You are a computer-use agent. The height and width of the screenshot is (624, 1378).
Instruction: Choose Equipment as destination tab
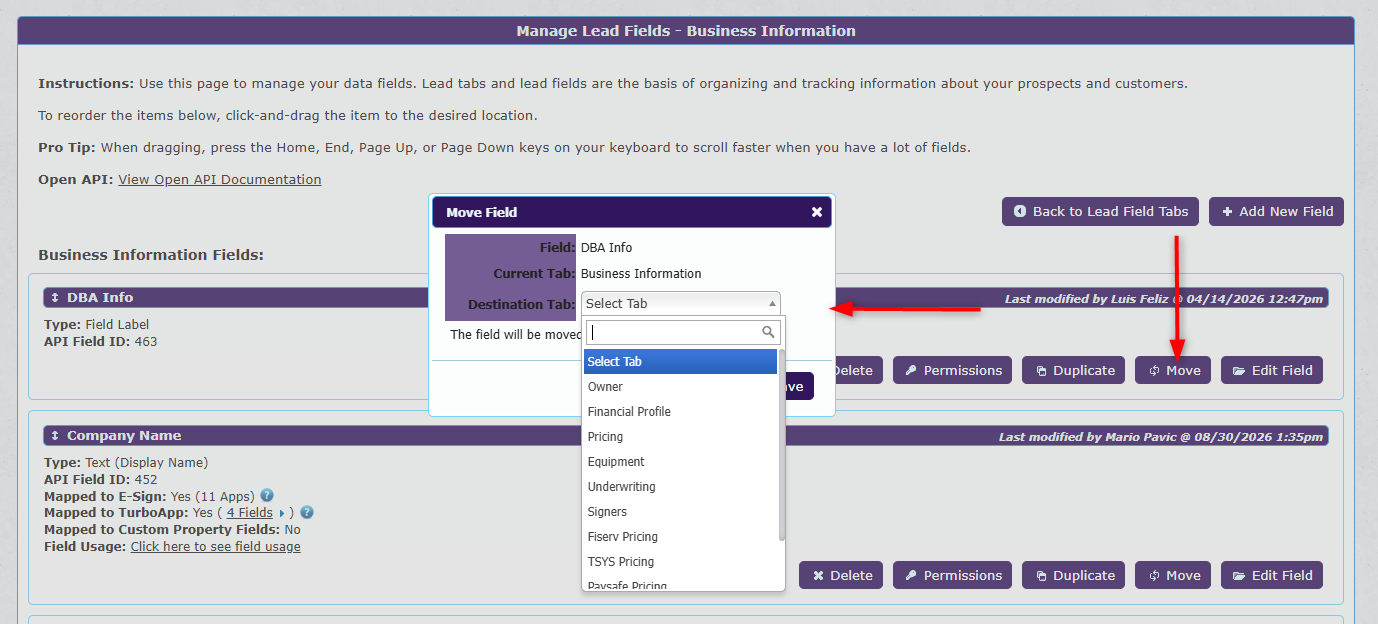(x=680, y=461)
